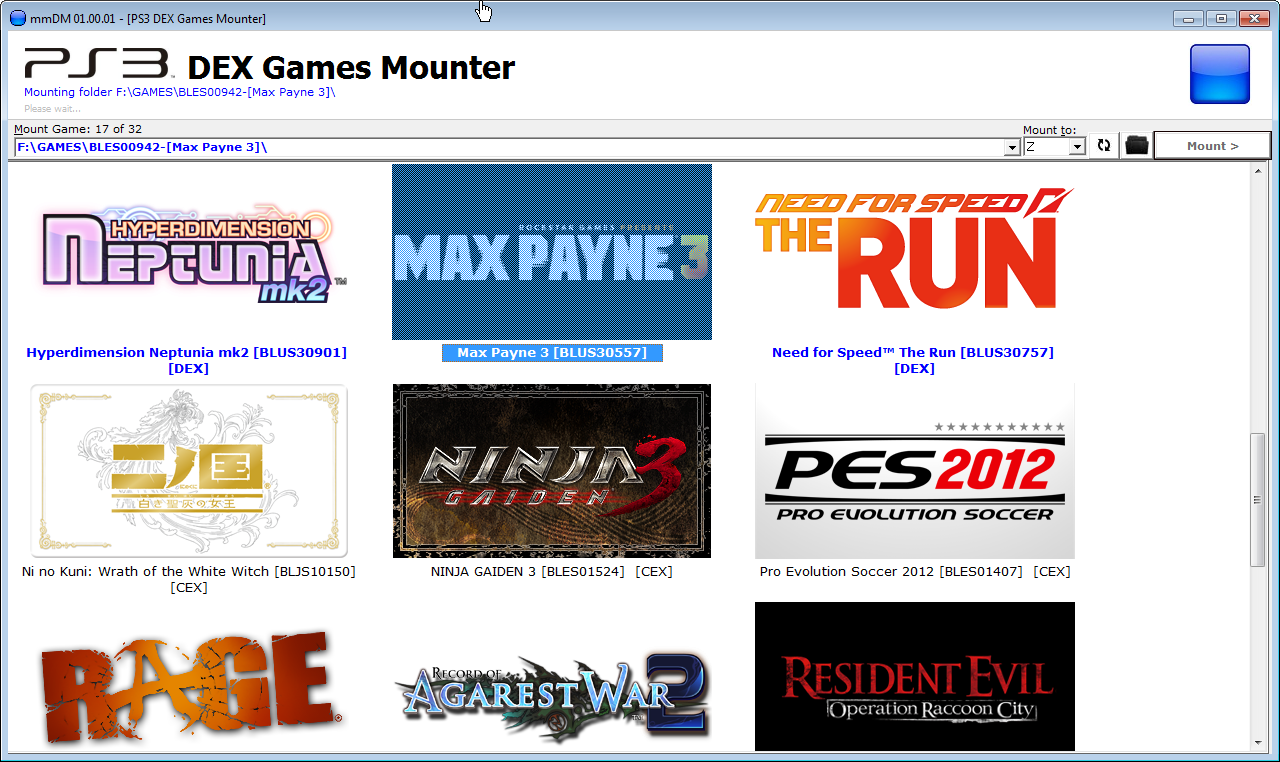Click the refresh games list icon
This screenshot has height=762, width=1280.
[1104, 146]
